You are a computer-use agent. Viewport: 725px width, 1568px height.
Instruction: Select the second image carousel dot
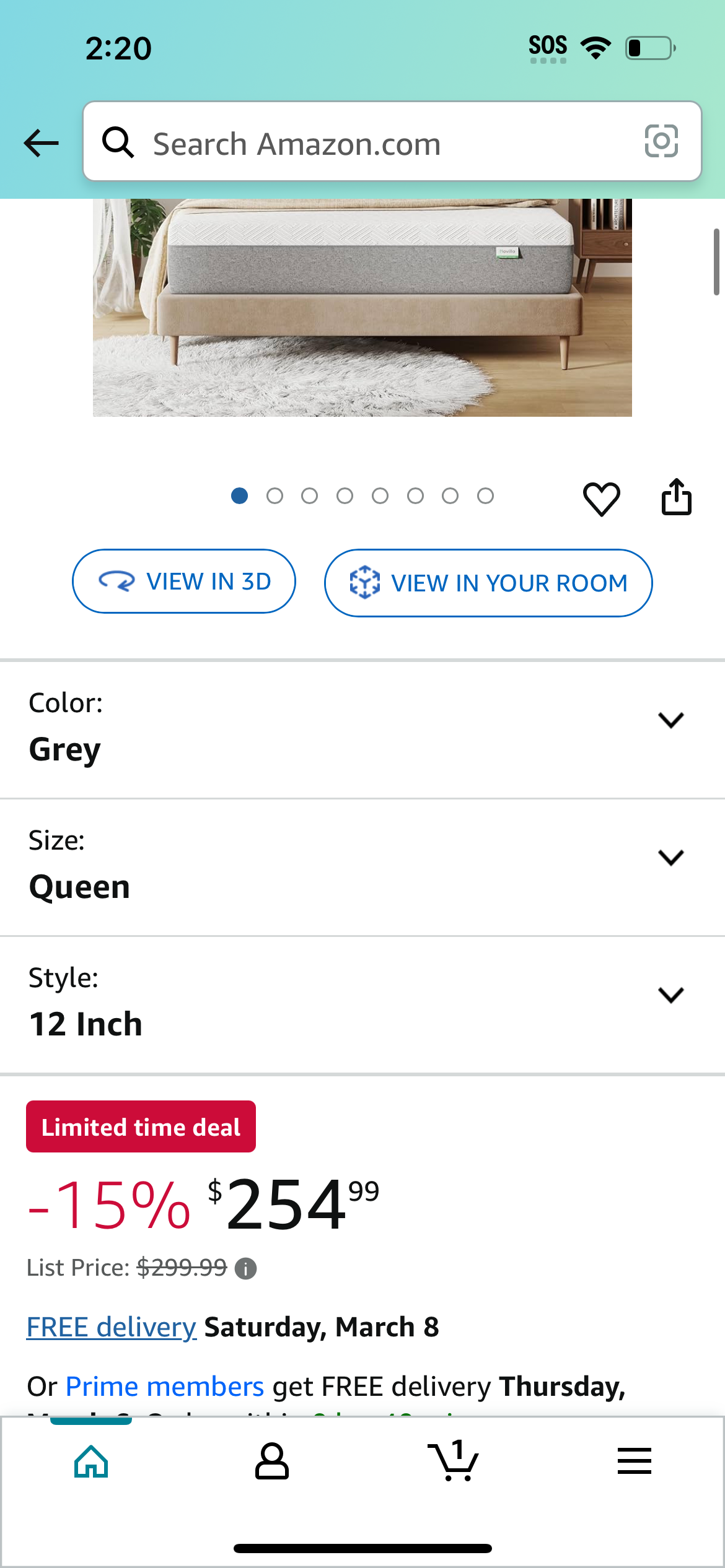point(275,496)
